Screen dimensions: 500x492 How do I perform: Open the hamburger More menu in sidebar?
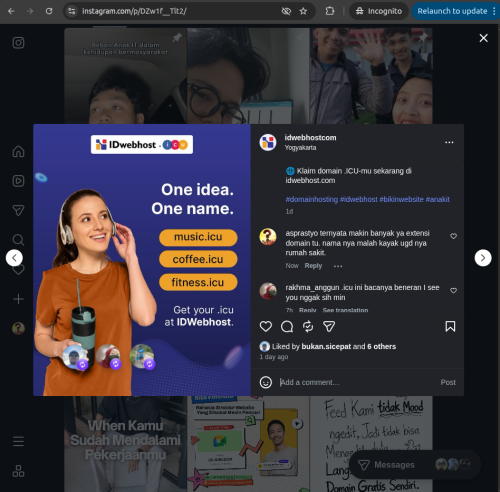coord(18,441)
